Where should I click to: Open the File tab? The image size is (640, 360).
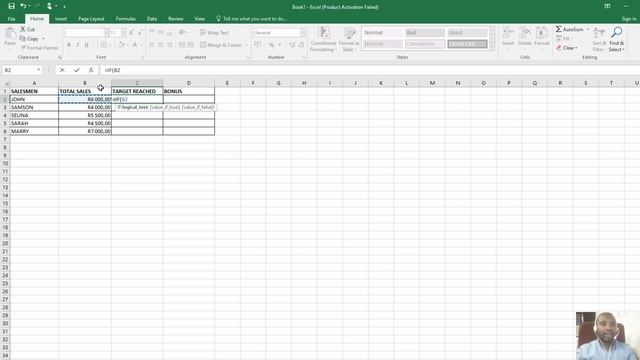pyautogui.click(x=11, y=19)
